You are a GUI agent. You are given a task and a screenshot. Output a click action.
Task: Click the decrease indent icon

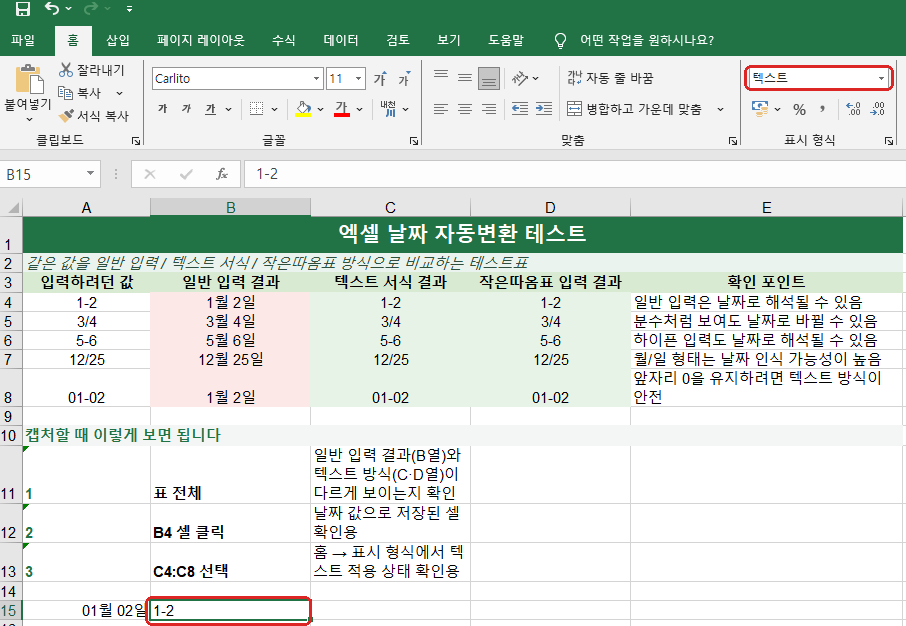(520, 109)
